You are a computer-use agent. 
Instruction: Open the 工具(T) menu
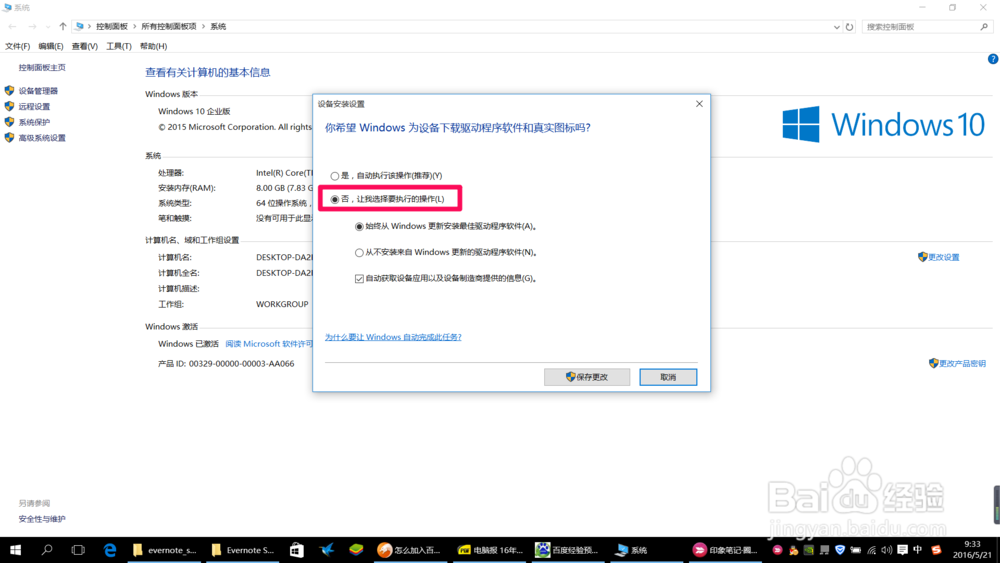click(119, 47)
